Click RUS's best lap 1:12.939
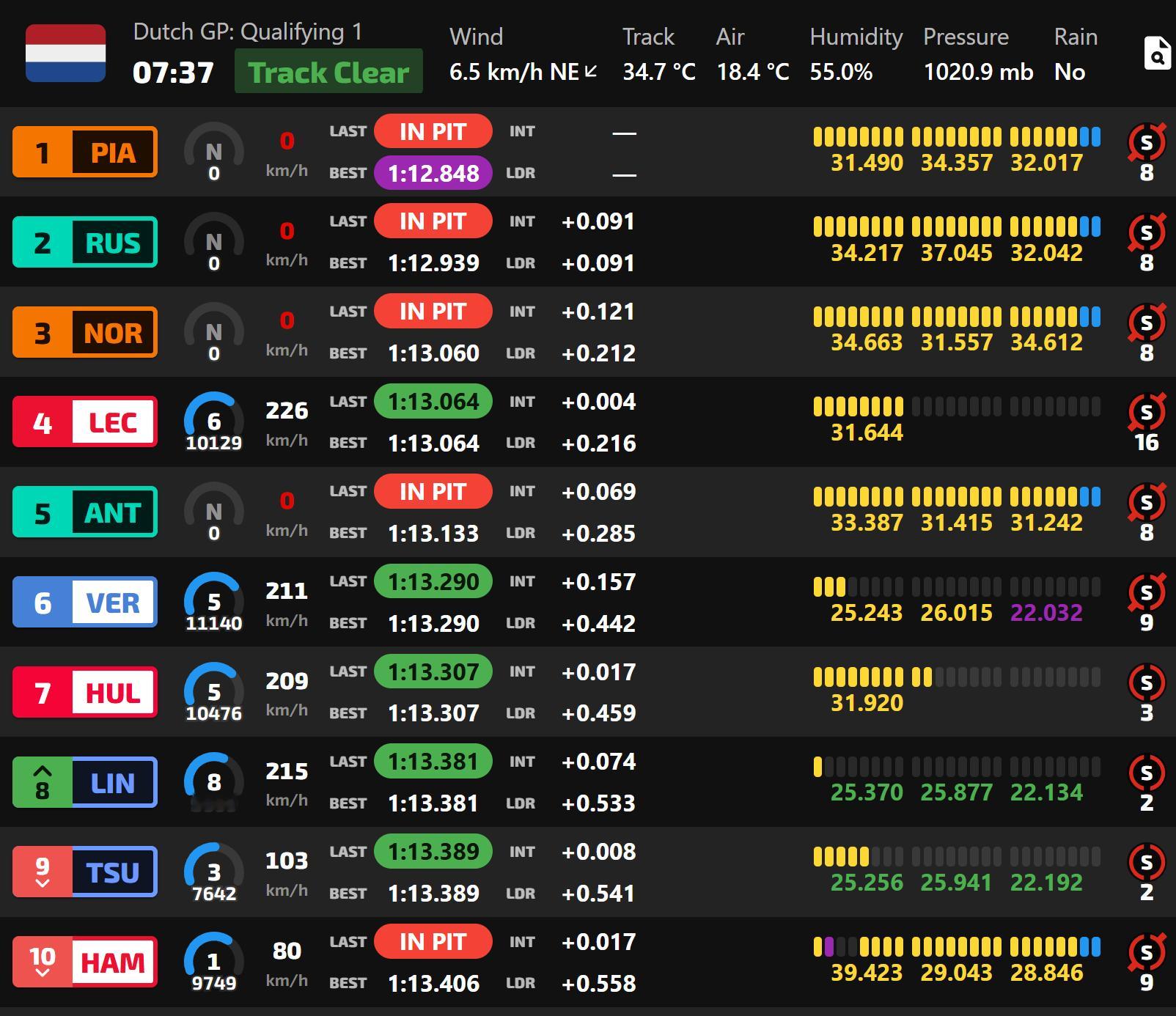 click(x=433, y=263)
